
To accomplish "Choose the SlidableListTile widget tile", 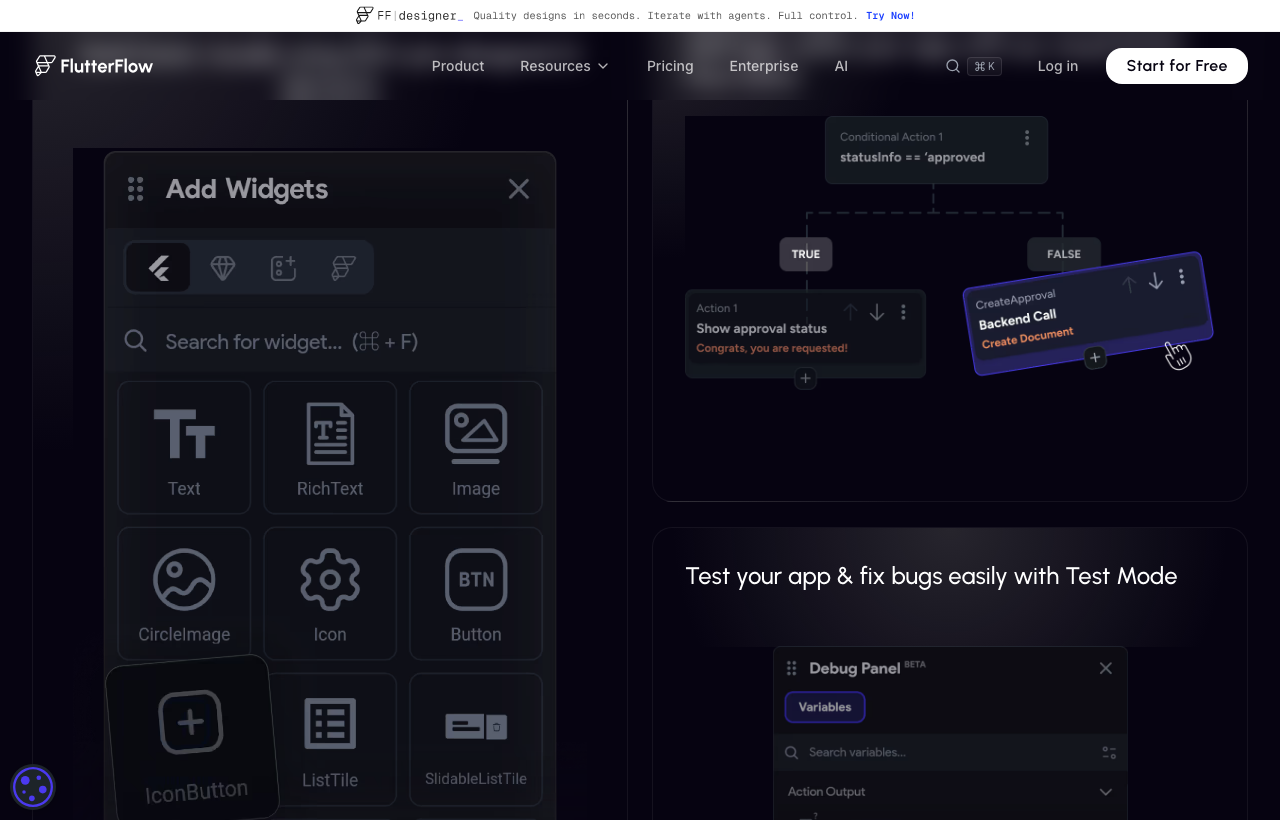I will click(x=476, y=739).
